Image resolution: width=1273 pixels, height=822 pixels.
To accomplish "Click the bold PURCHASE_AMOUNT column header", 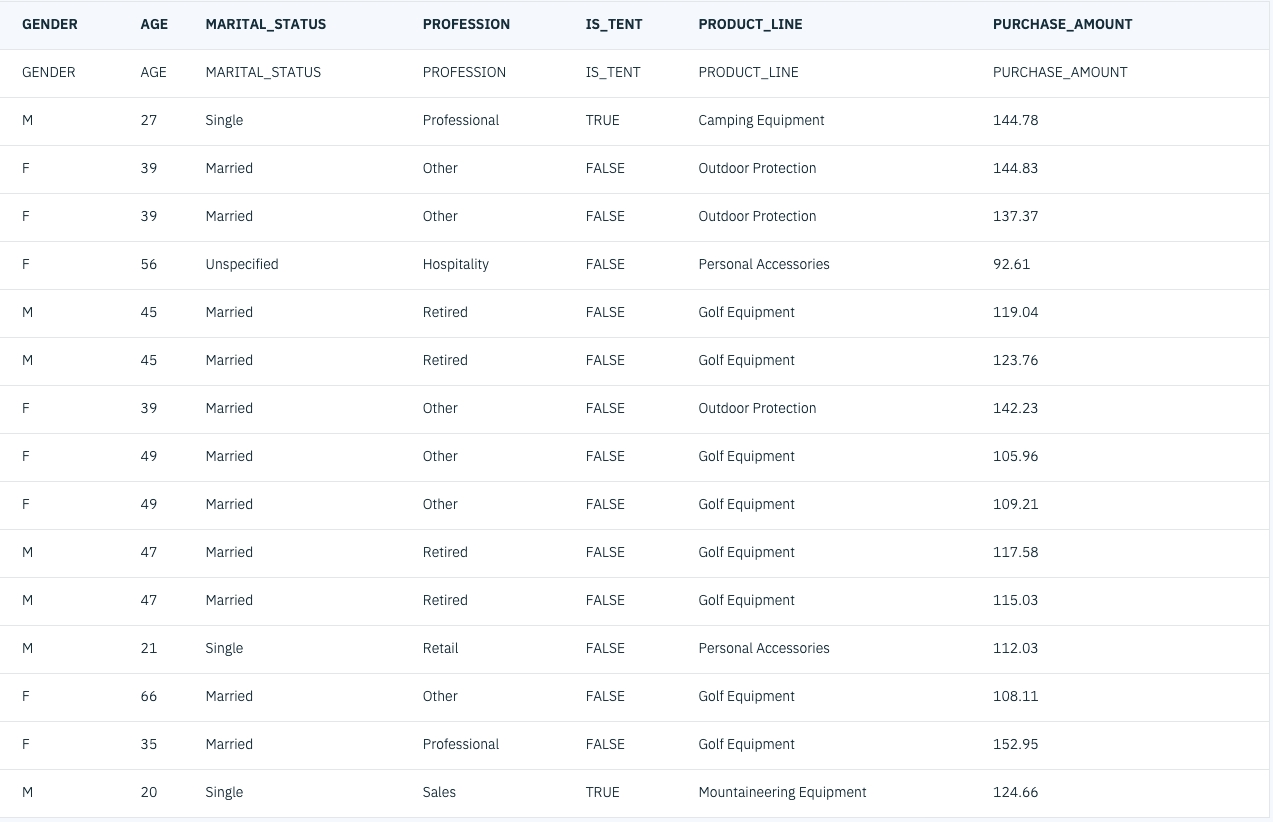I will click(x=1062, y=24).
